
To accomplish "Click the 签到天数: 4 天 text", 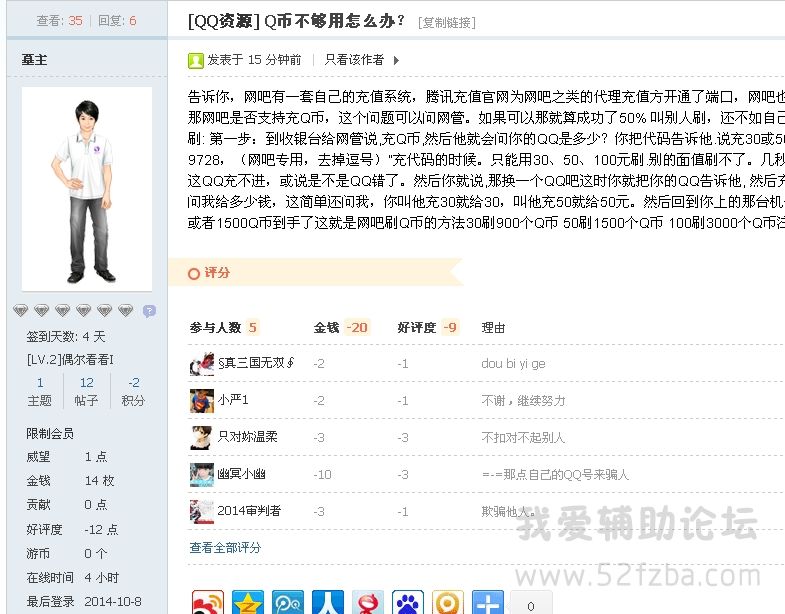I will tap(66, 337).
